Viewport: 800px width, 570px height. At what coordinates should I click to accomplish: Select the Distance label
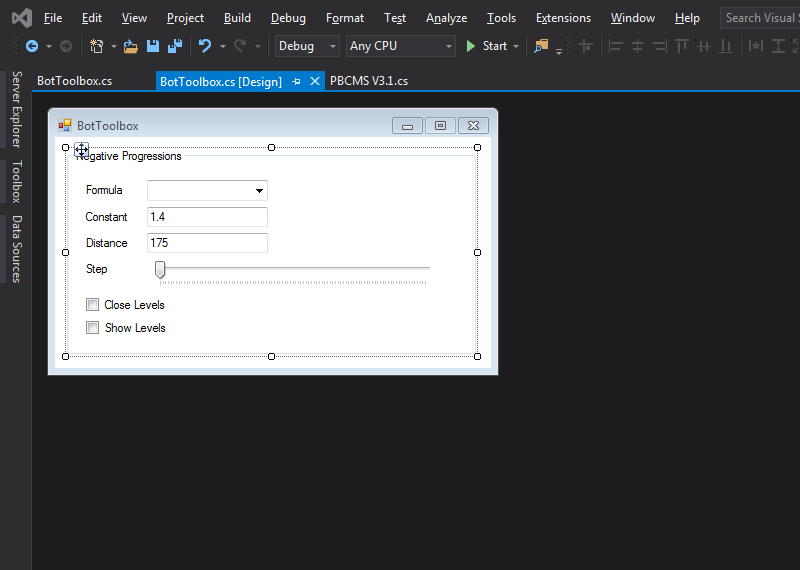pos(107,243)
